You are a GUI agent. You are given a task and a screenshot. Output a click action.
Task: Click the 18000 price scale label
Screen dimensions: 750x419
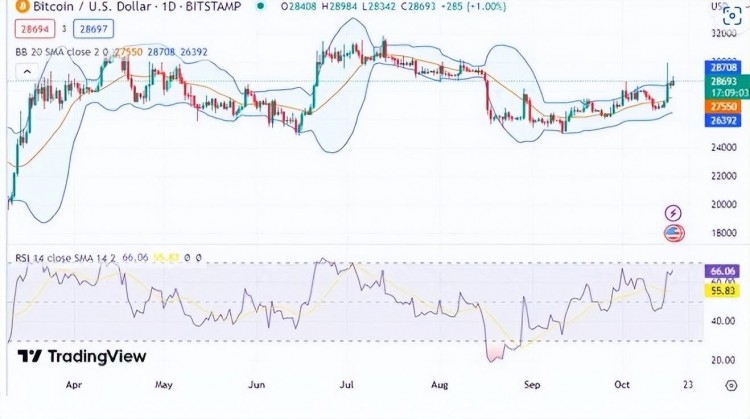pyautogui.click(x=723, y=233)
